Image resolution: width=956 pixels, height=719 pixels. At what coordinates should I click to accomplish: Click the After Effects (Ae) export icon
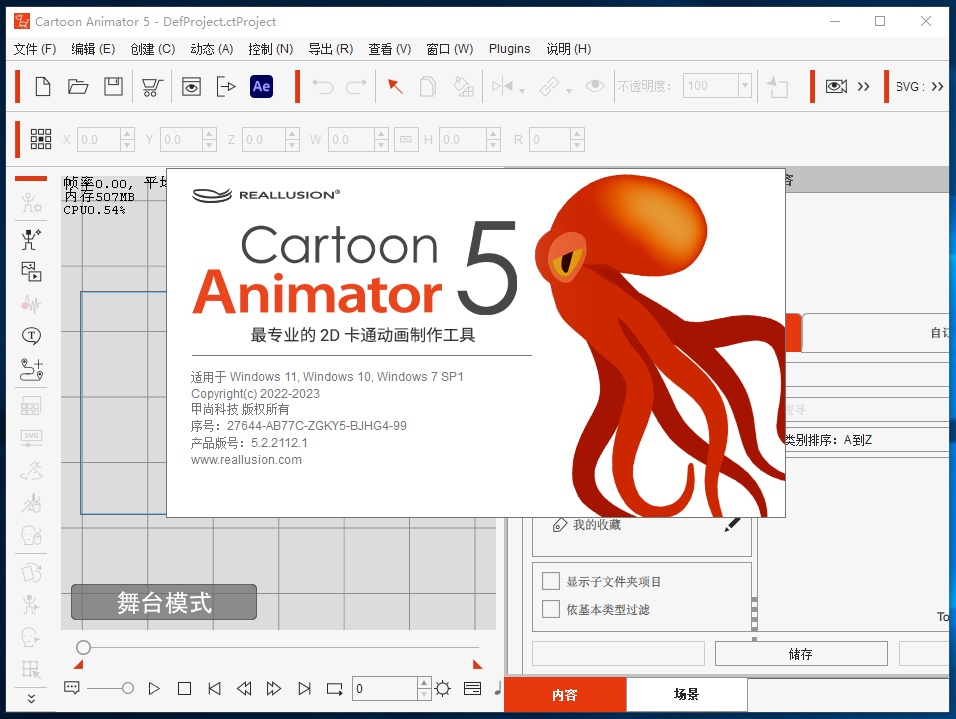pos(261,87)
